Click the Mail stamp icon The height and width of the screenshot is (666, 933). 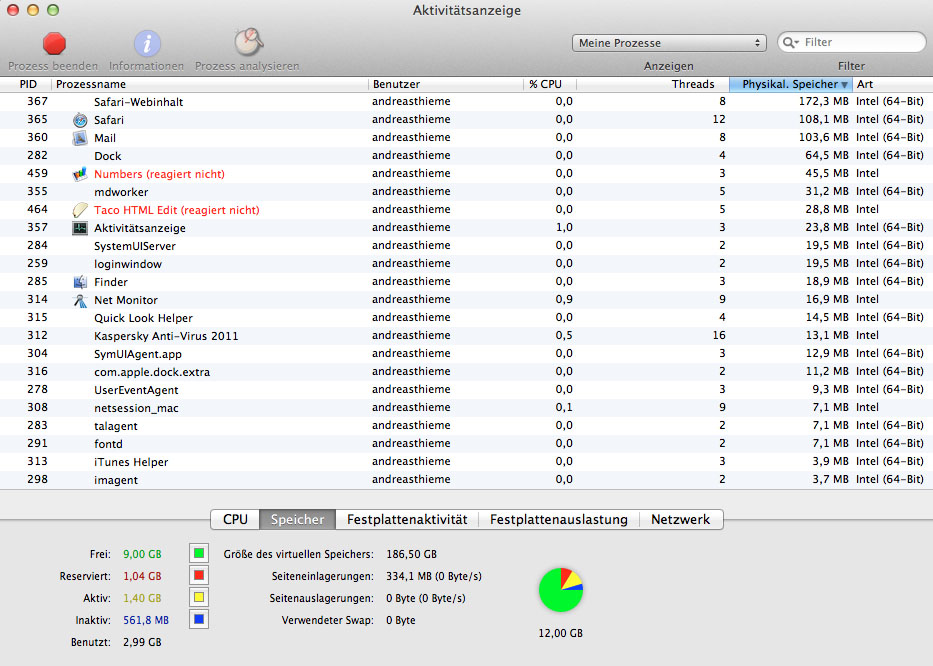(80, 138)
